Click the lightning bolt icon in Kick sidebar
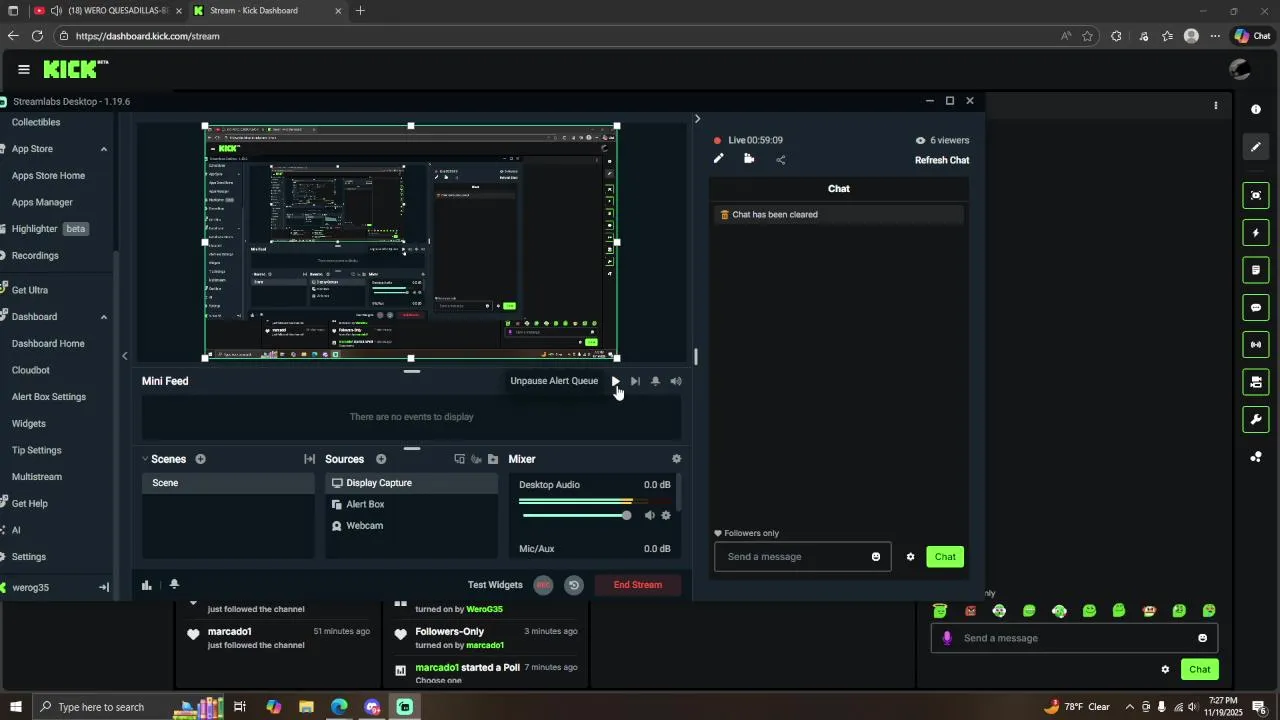This screenshot has height=720, width=1280. click(x=1256, y=233)
